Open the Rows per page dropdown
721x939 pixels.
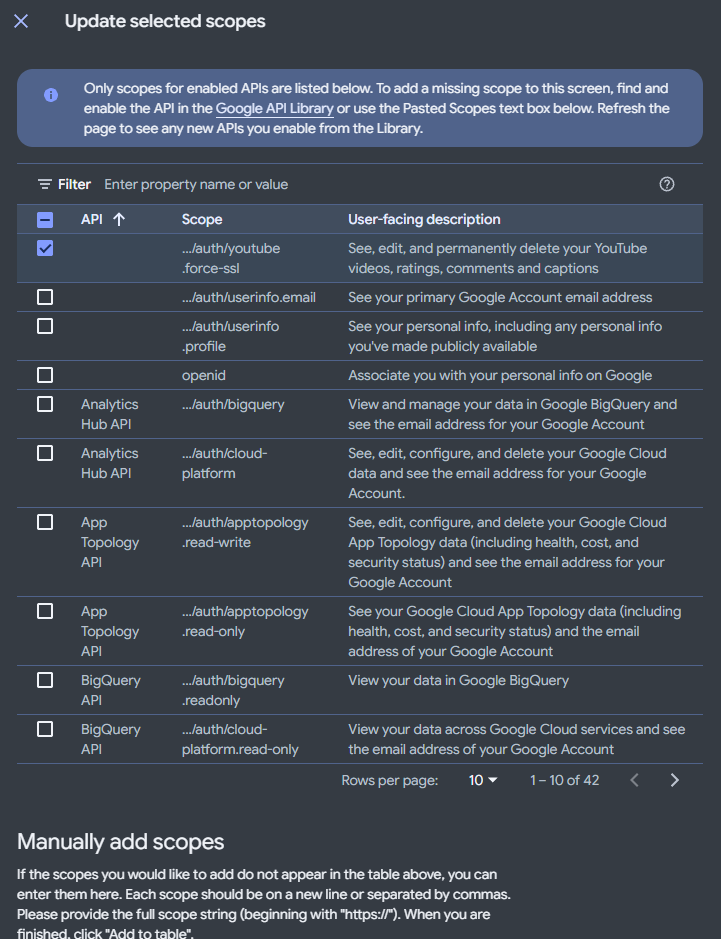483,780
